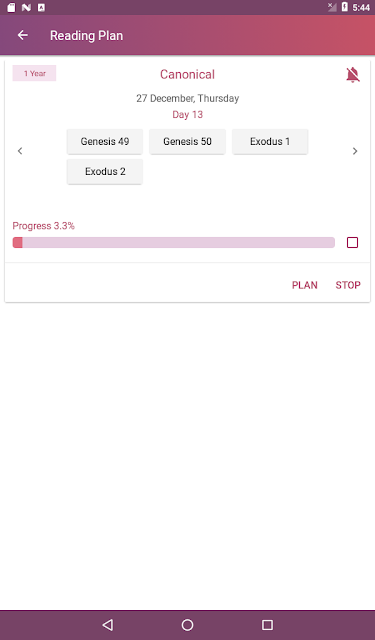Open the N notification icon in status bar
The width and height of the screenshot is (375, 640).
tap(27, 7)
